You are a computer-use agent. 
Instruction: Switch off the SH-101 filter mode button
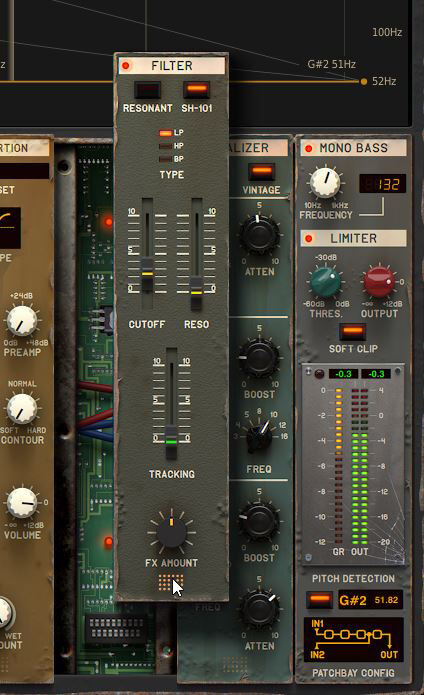tap(197, 89)
